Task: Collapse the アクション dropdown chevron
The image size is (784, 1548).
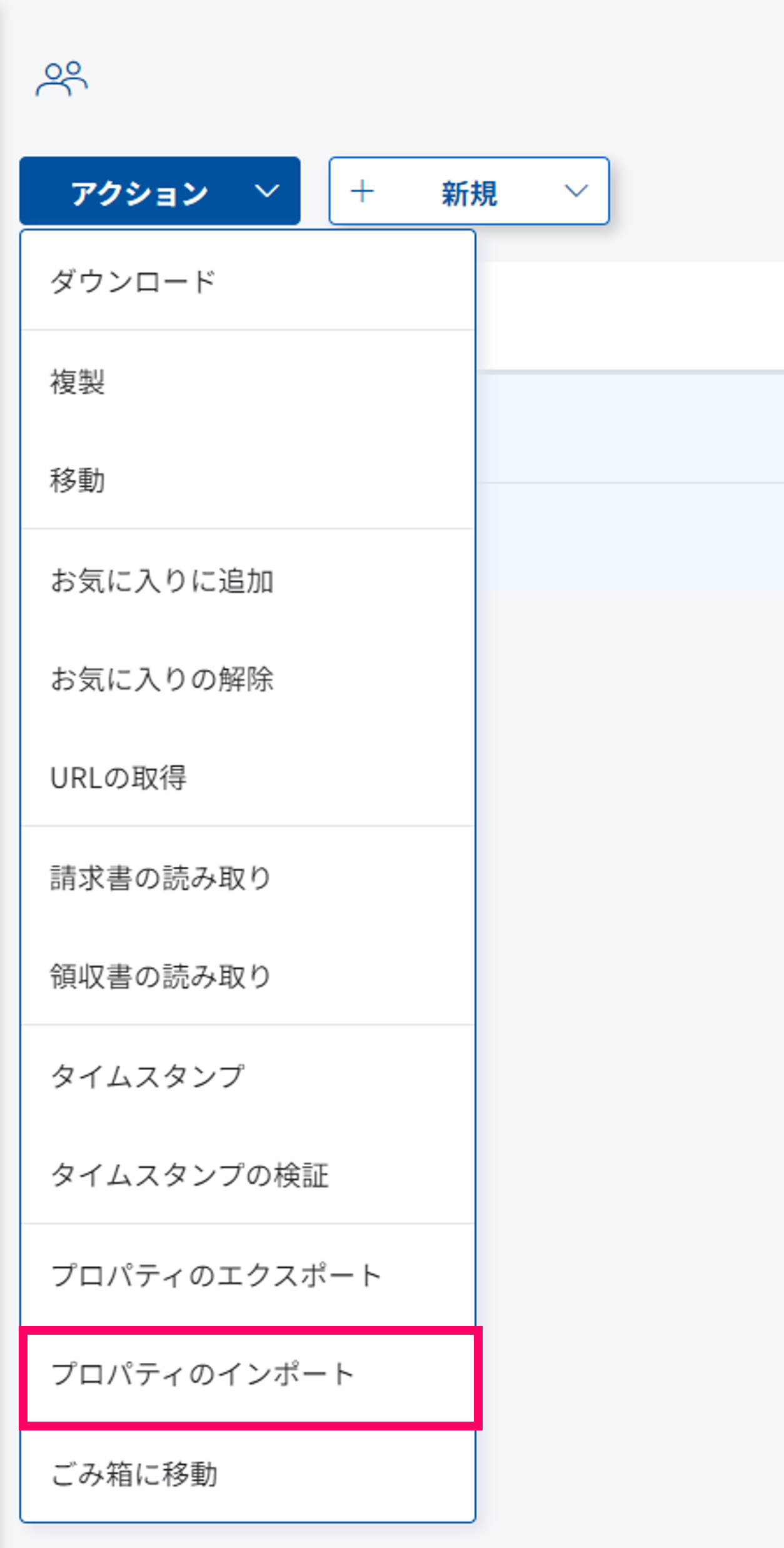Action: tap(267, 191)
